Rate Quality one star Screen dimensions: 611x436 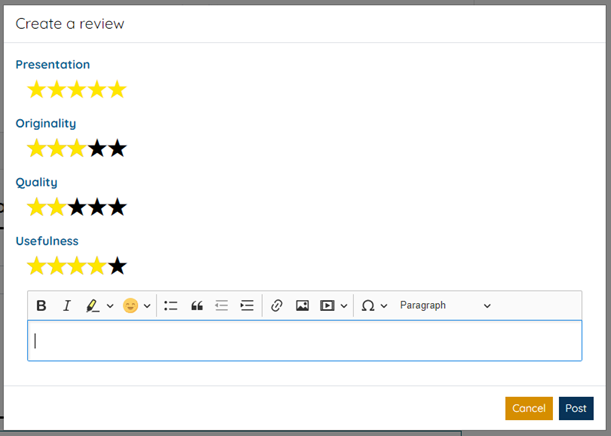(x=37, y=208)
